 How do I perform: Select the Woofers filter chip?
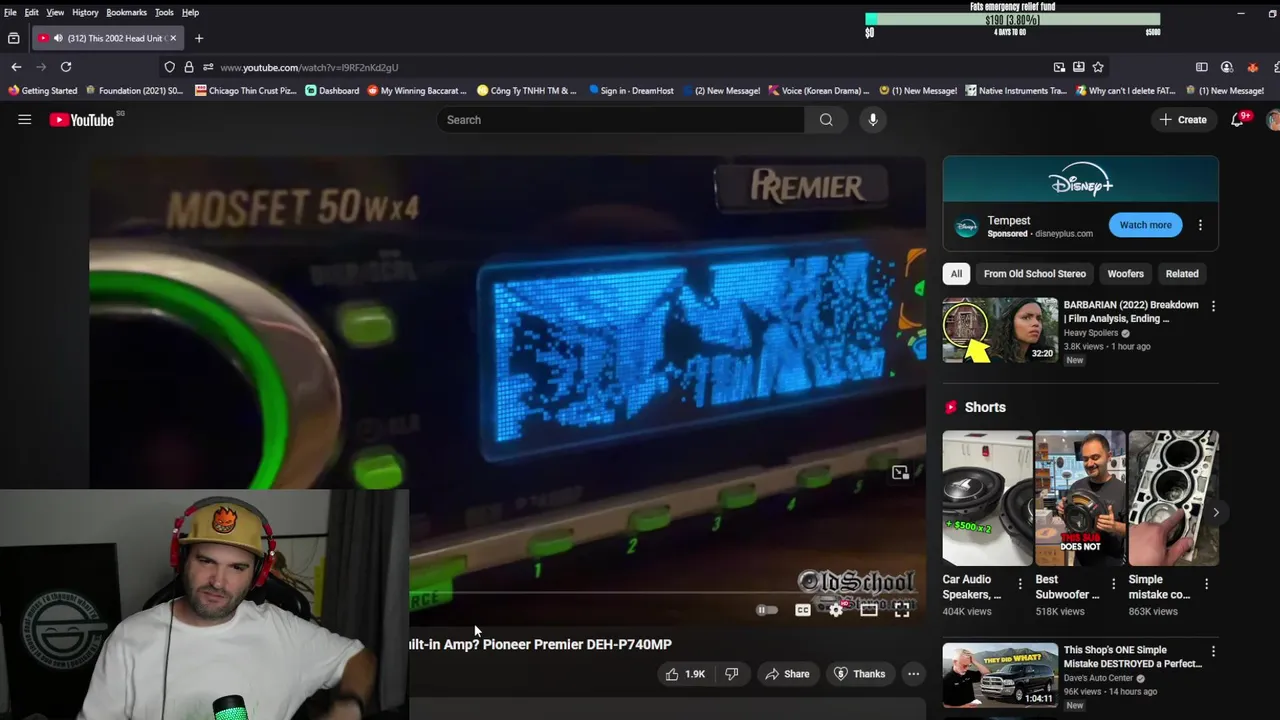click(1125, 274)
